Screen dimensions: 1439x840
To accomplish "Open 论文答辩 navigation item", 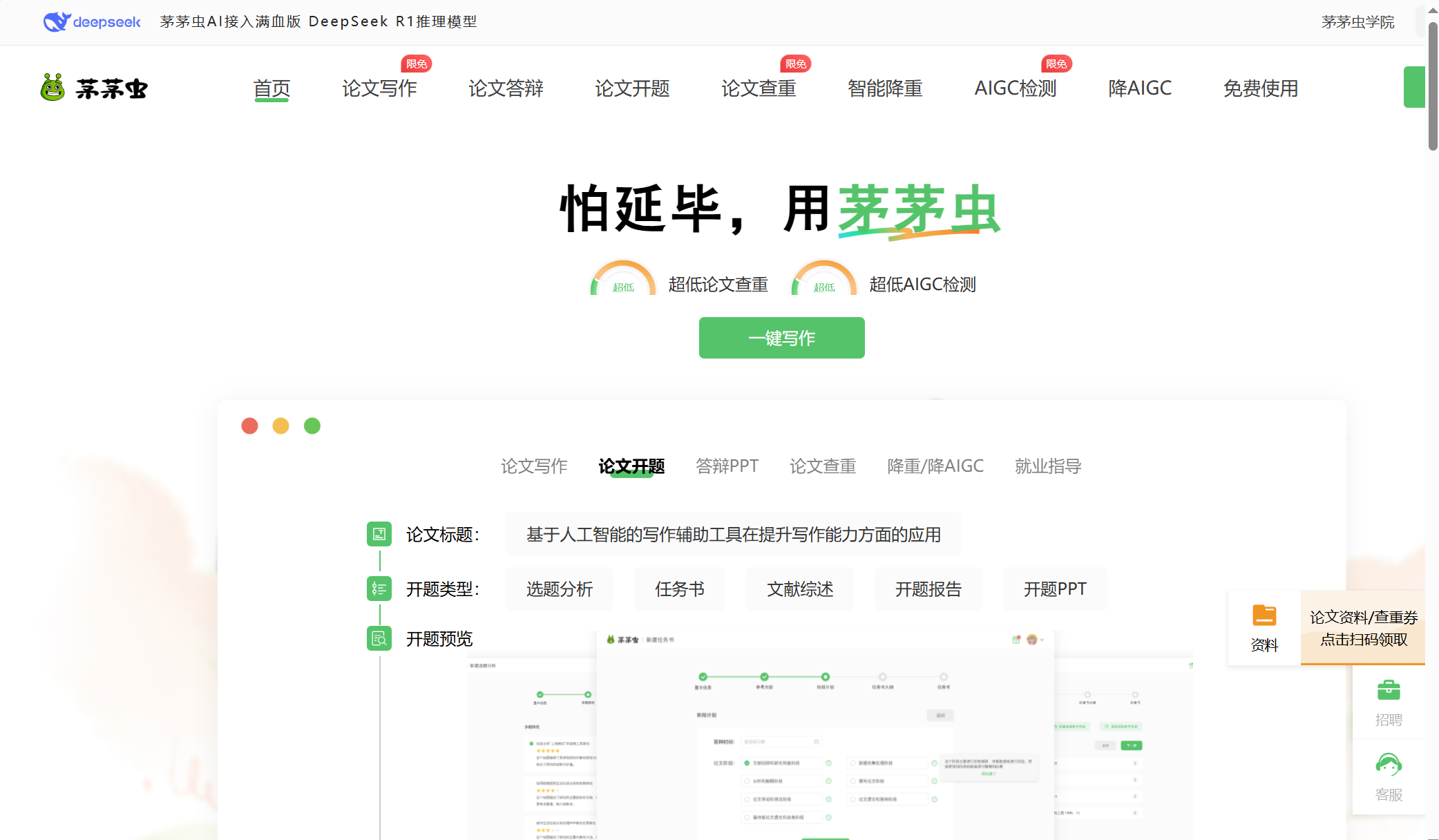I will [x=506, y=88].
